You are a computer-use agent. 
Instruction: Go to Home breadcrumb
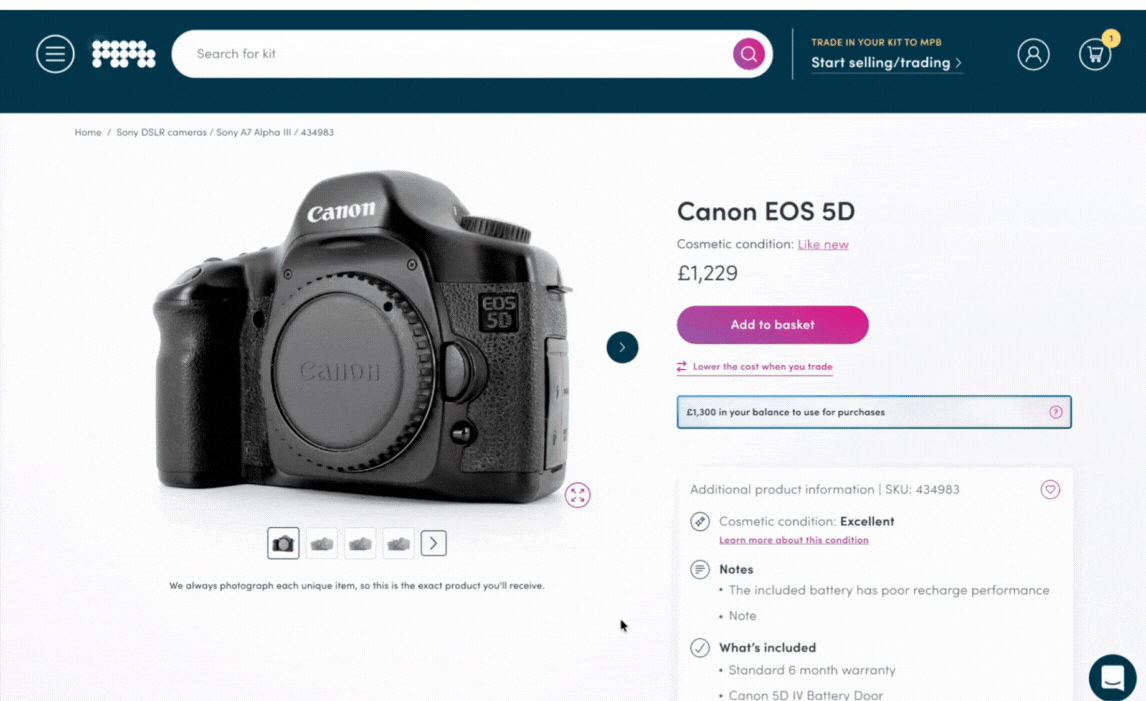(x=88, y=132)
